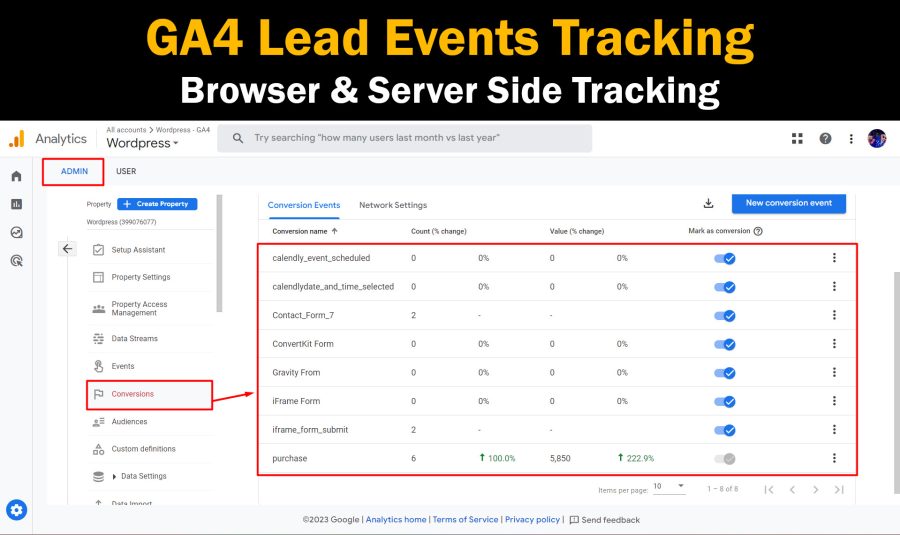The height and width of the screenshot is (535, 900).
Task: Click the property column scrollbar
Action: (x=219, y=254)
